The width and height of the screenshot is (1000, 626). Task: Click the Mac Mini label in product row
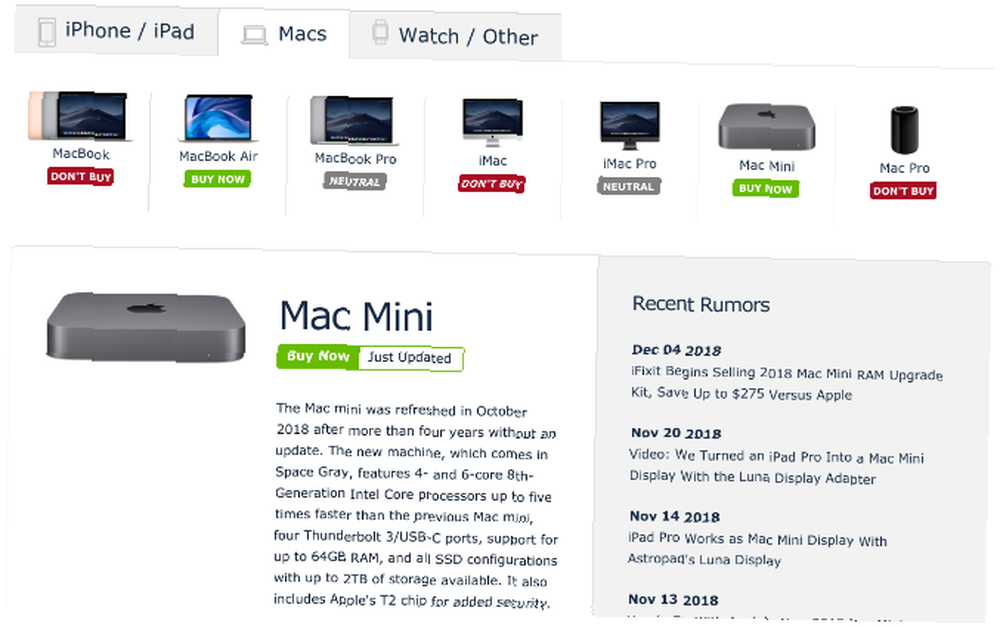tap(767, 166)
